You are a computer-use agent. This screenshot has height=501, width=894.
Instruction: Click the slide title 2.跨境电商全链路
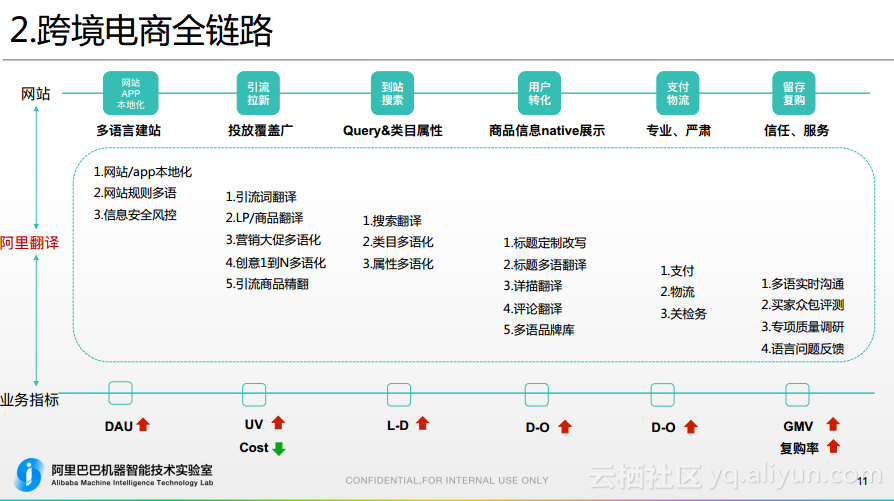141,30
